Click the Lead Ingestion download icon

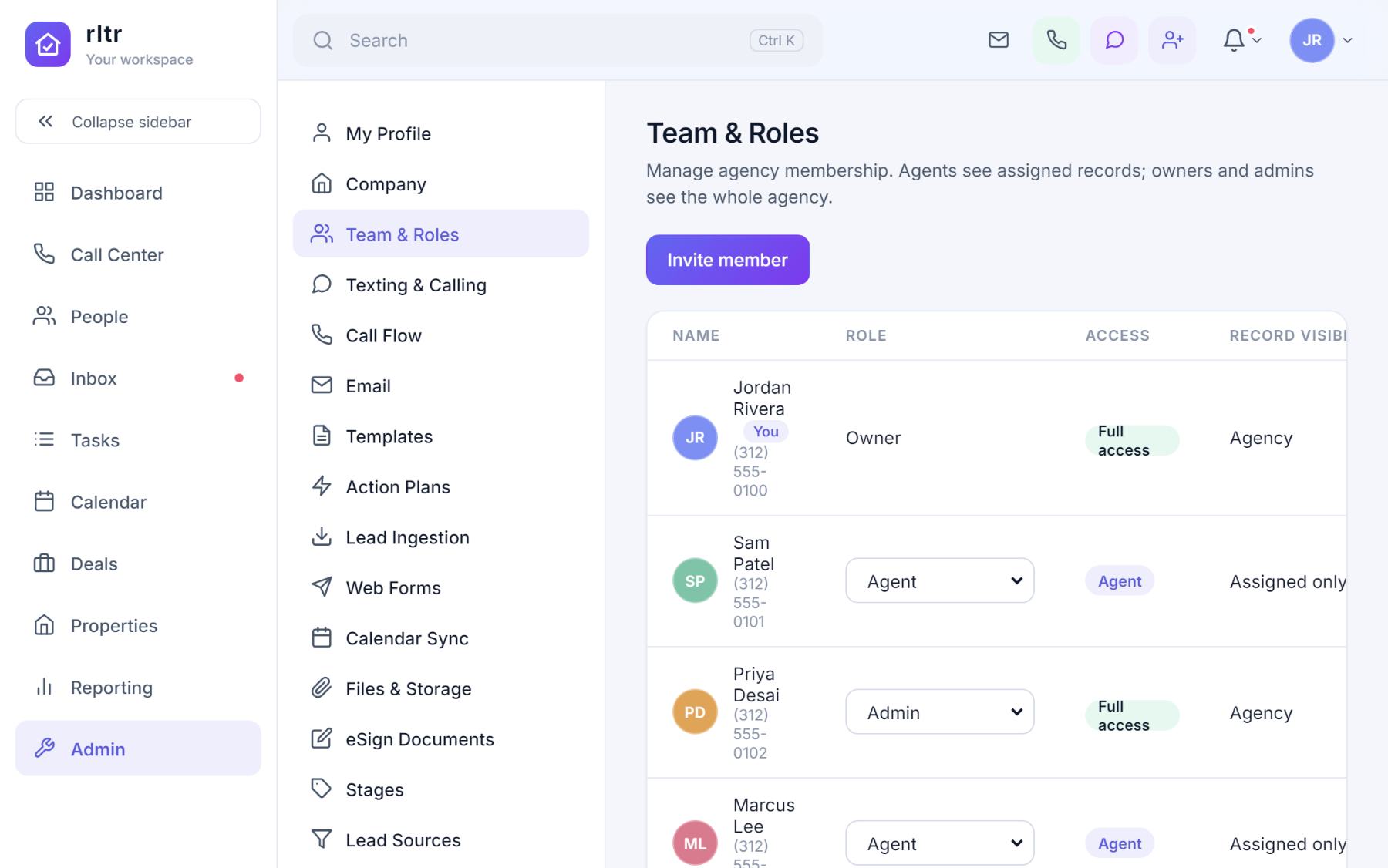[x=322, y=537]
